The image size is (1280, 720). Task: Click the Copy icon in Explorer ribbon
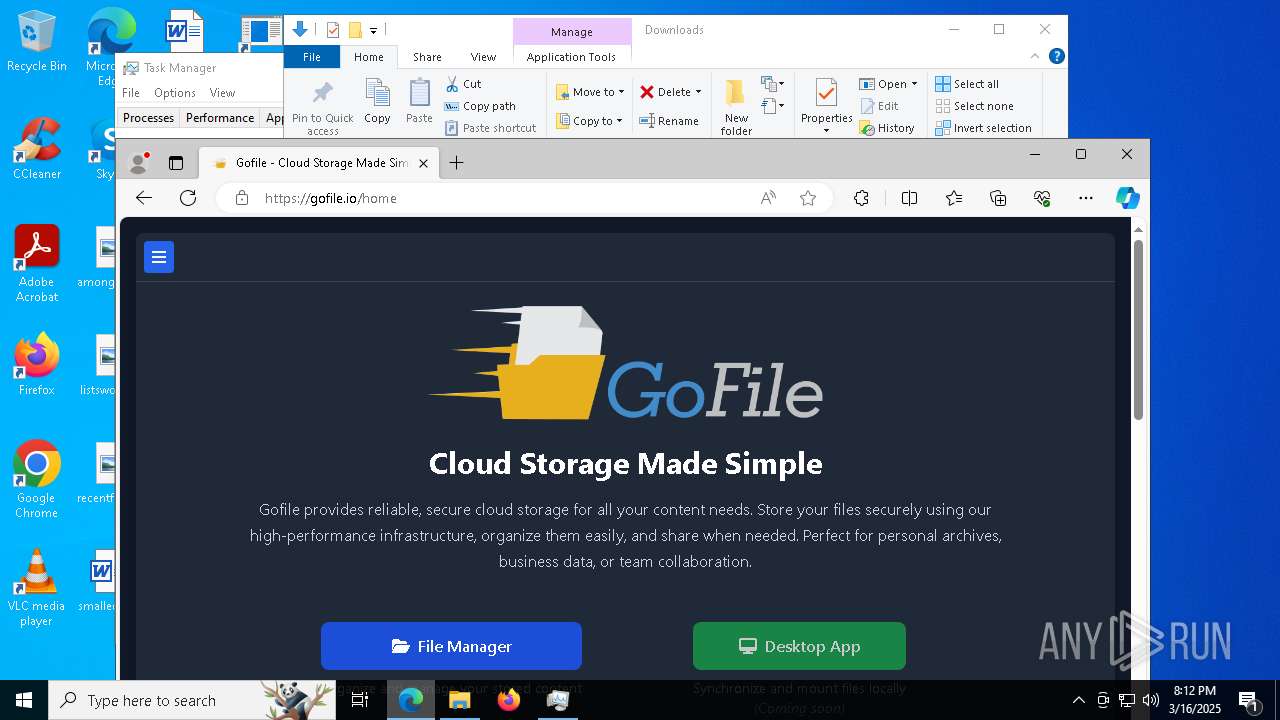pos(377,101)
